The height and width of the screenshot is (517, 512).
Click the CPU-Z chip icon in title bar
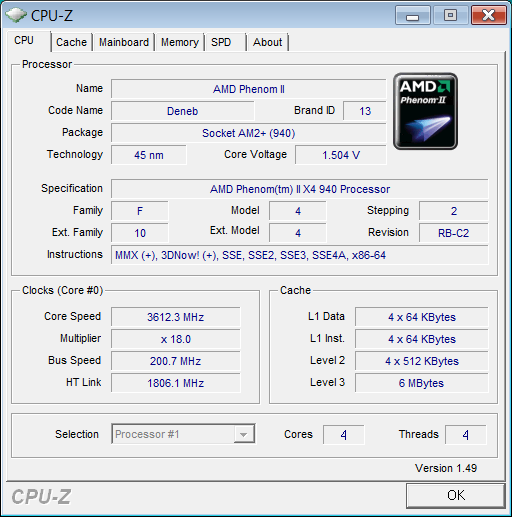(16, 15)
